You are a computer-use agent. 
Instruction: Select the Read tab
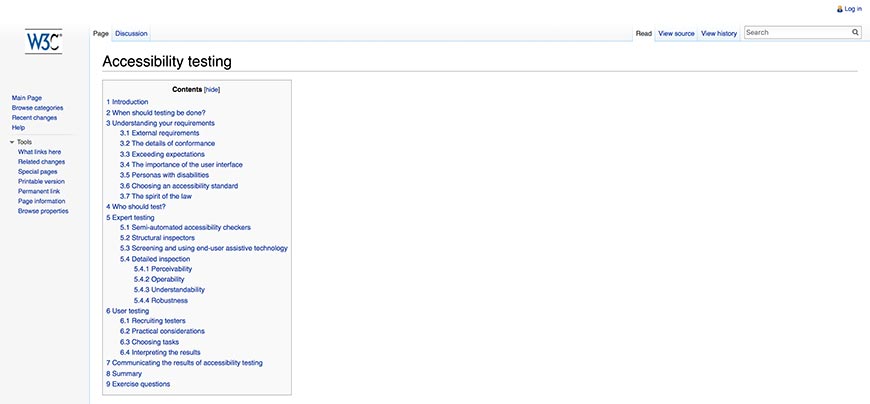[644, 33]
